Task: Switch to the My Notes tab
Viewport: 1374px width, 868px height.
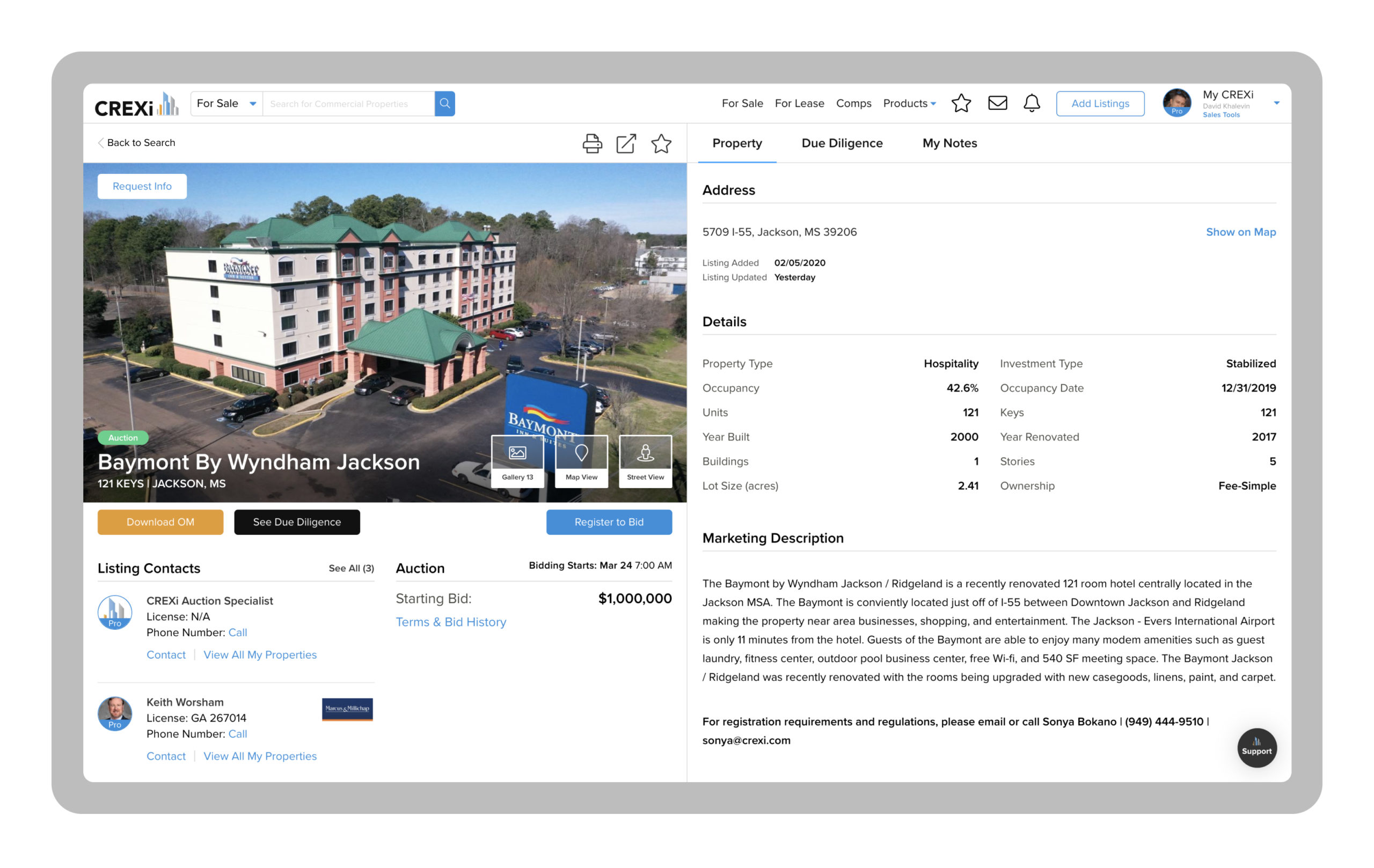Action: coord(949,143)
